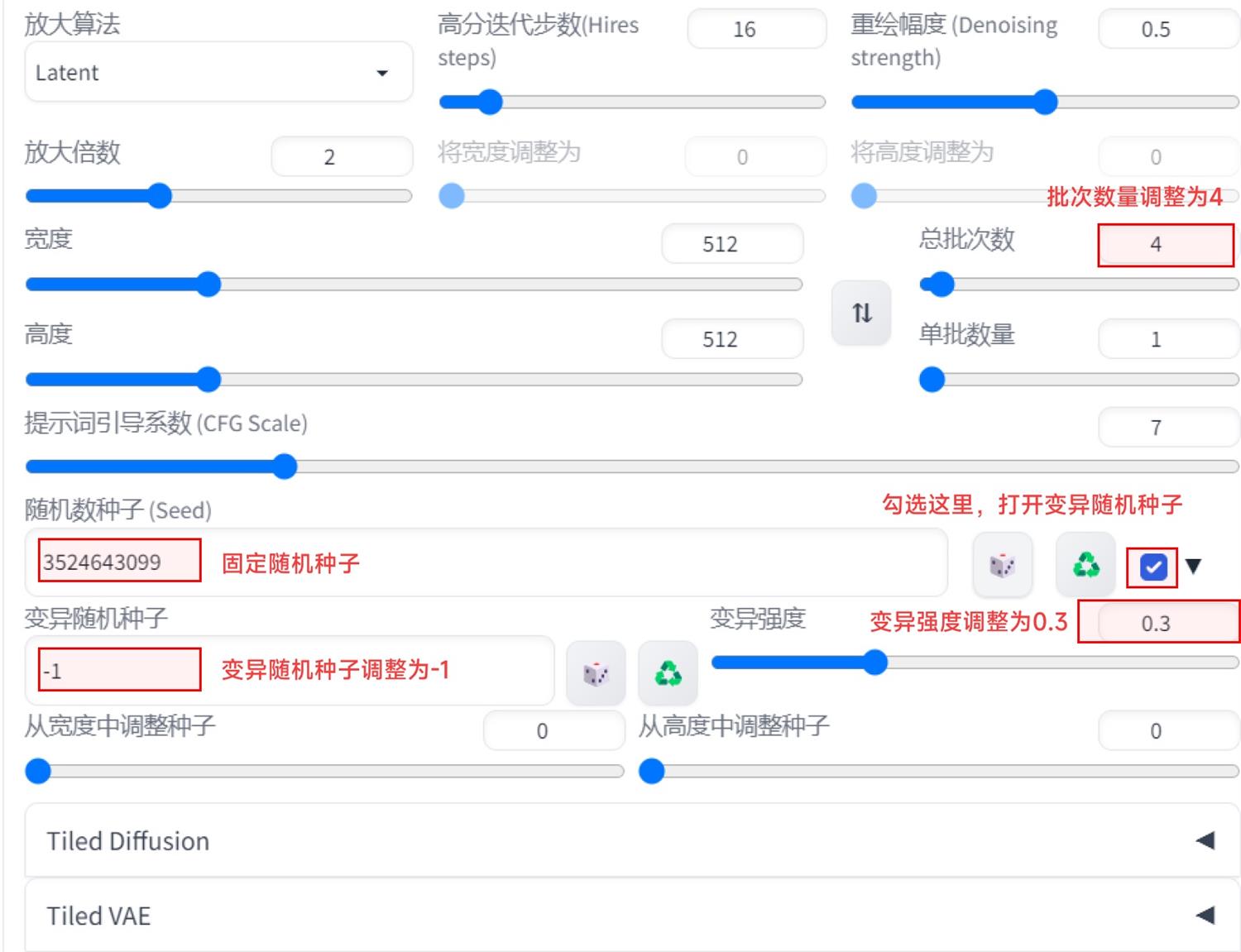1241x952 pixels.
Task: Click the Hires steps field showing 16
Action: (x=755, y=29)
